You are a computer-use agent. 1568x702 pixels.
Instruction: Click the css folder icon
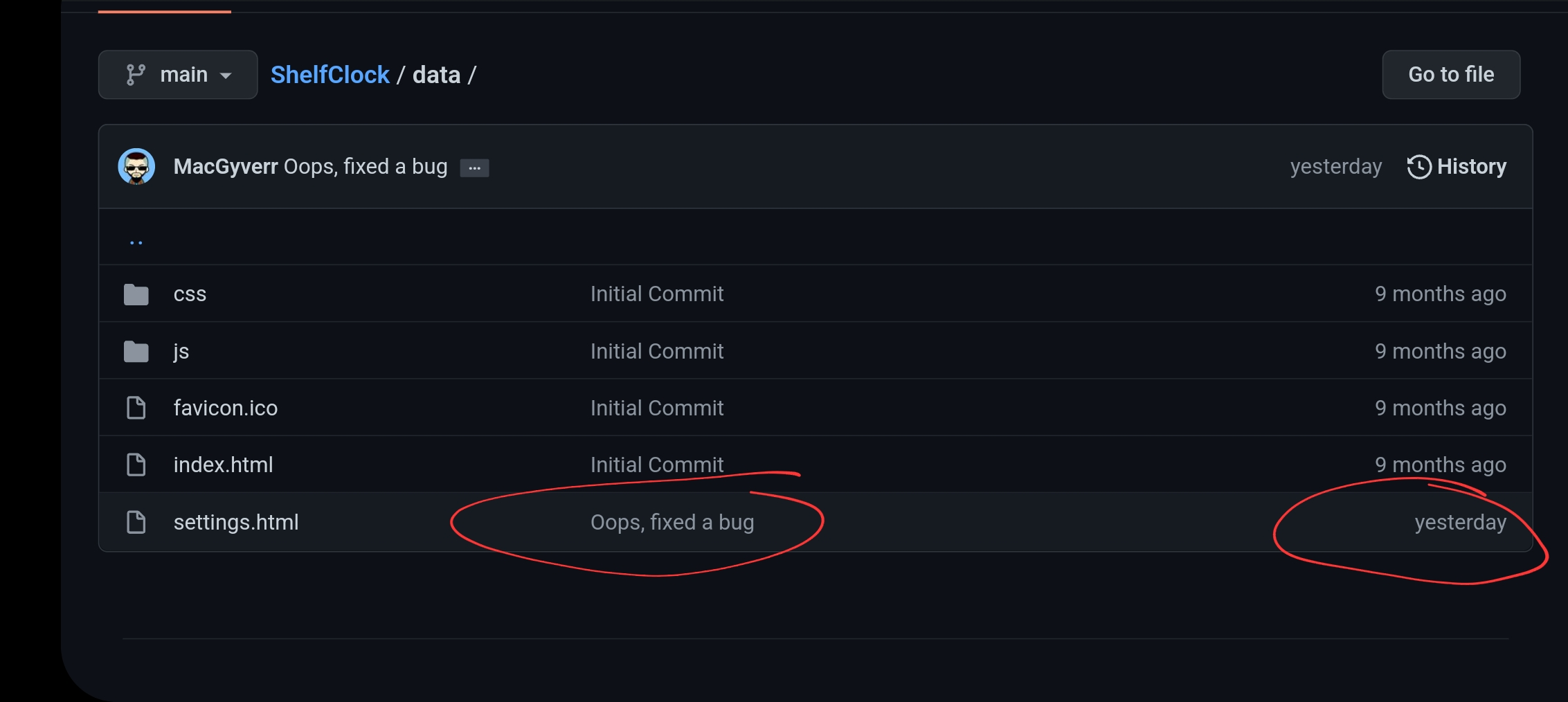click(x=136, y=294)
